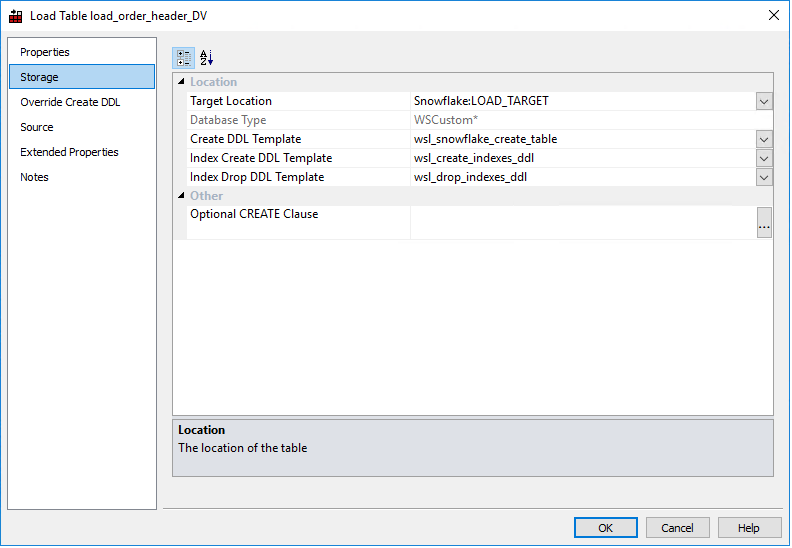Open the Create DDL Template dropdown
Image resolution: width=792 pixels, height=548 pixels.
[x=764, y=139]
